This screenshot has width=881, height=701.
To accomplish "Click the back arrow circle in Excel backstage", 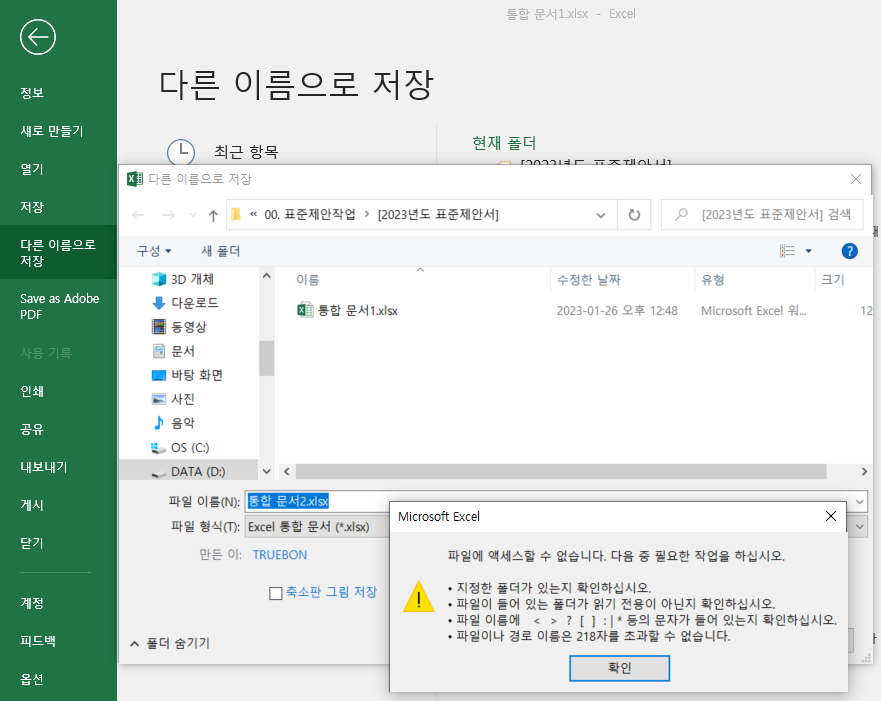I will click(x=38, y=37).
